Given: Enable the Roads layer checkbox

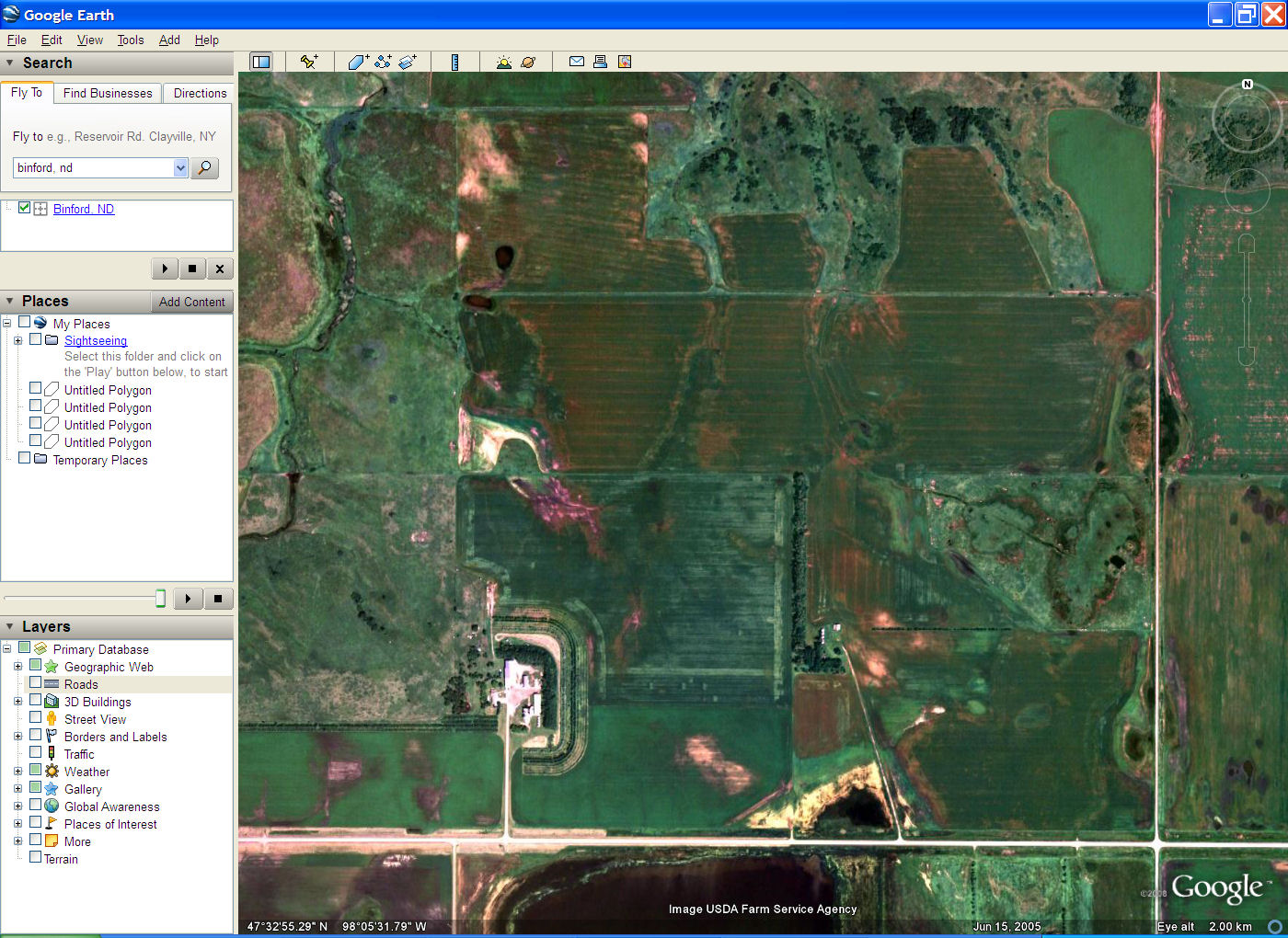Looking at the screenshot, I should coord(35,683).
